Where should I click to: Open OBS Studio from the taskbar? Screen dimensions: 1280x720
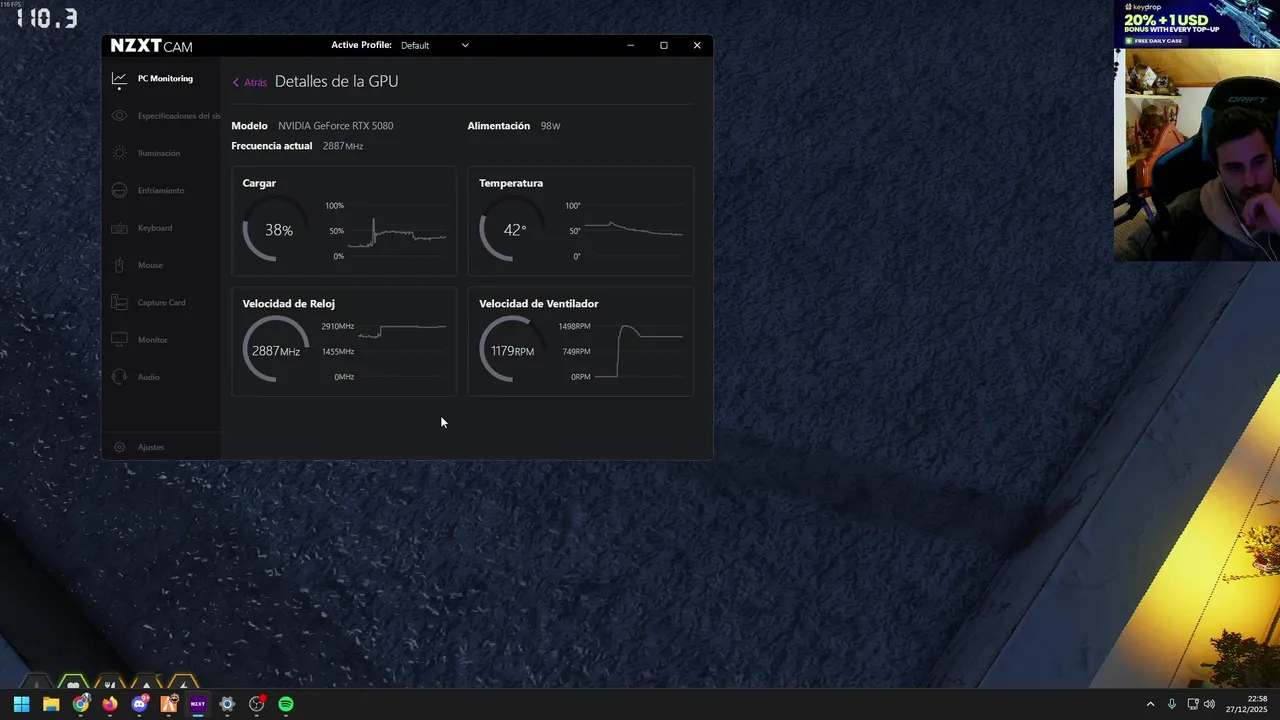(x=257, y=704)
